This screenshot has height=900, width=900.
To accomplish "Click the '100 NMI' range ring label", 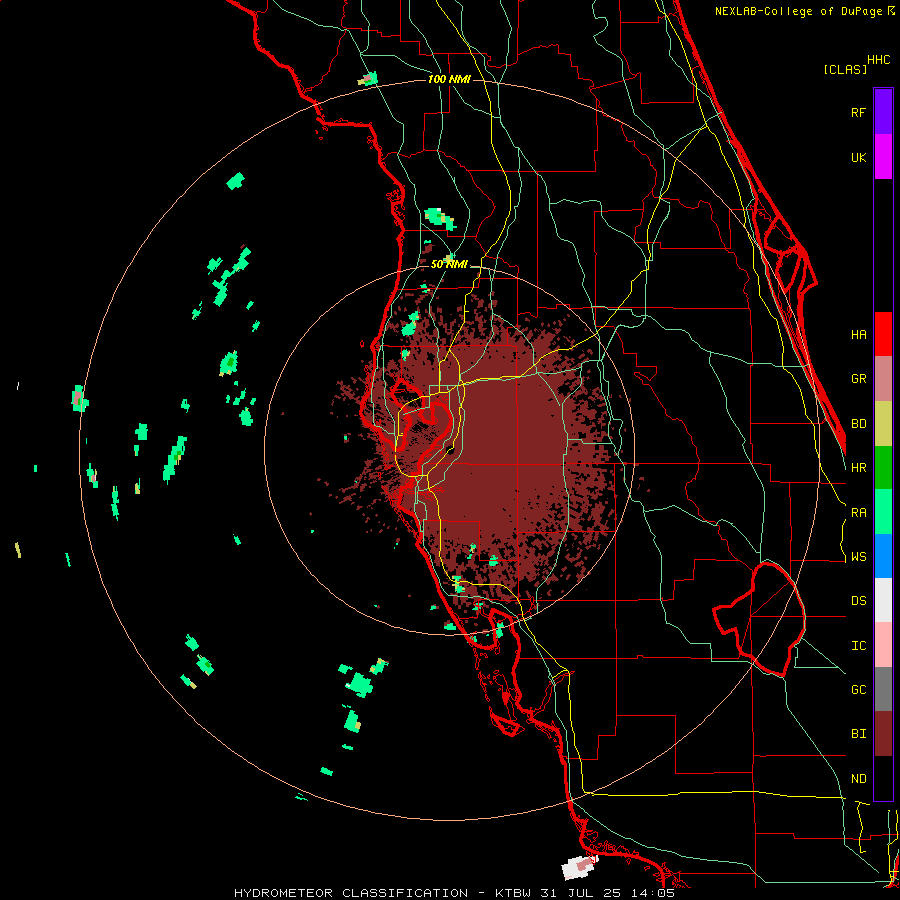I will click(x=449, y=79).
